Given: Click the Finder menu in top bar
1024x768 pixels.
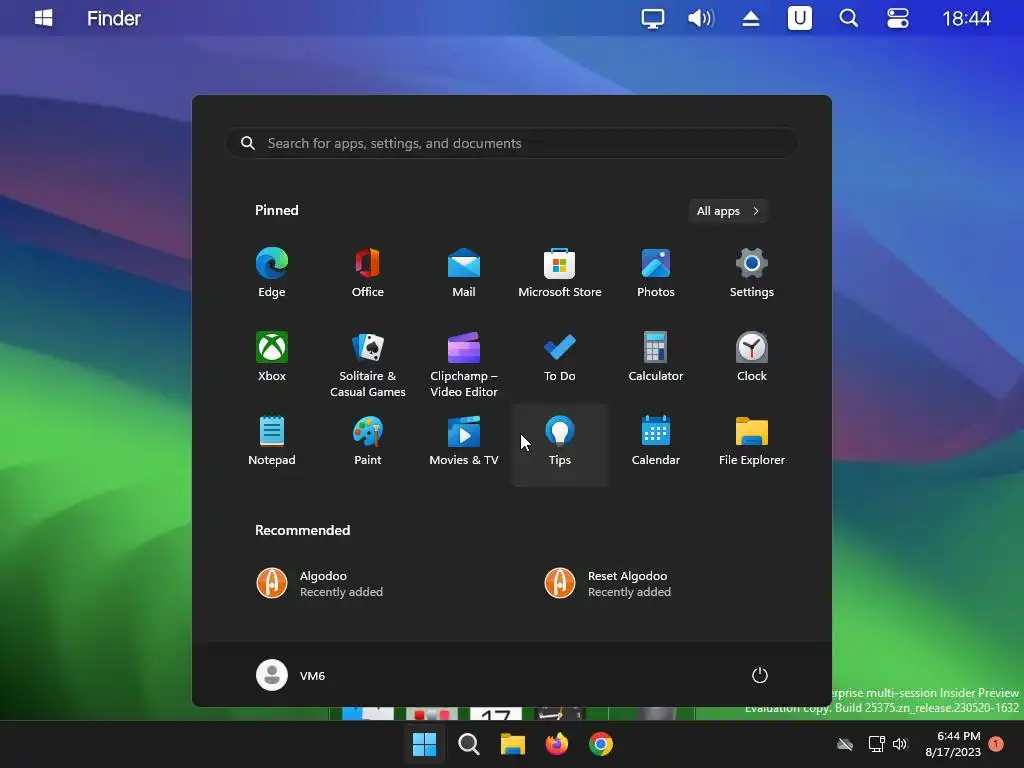Looking at the screenshot, I should [x=114, y=18].
